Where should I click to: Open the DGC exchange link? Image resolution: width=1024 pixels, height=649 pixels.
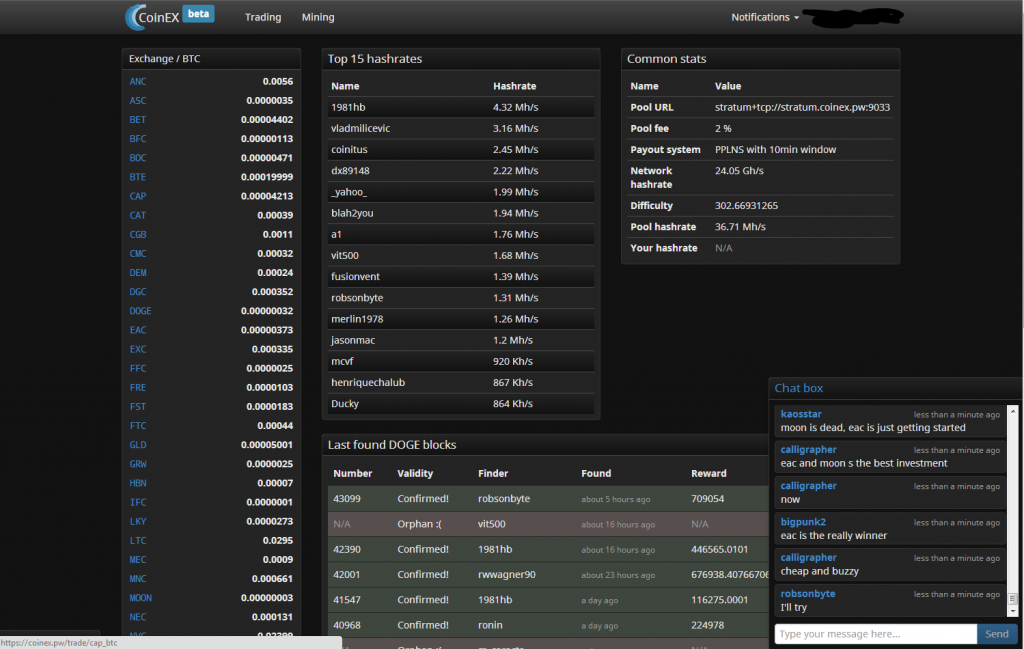click(x=138, y=292)
